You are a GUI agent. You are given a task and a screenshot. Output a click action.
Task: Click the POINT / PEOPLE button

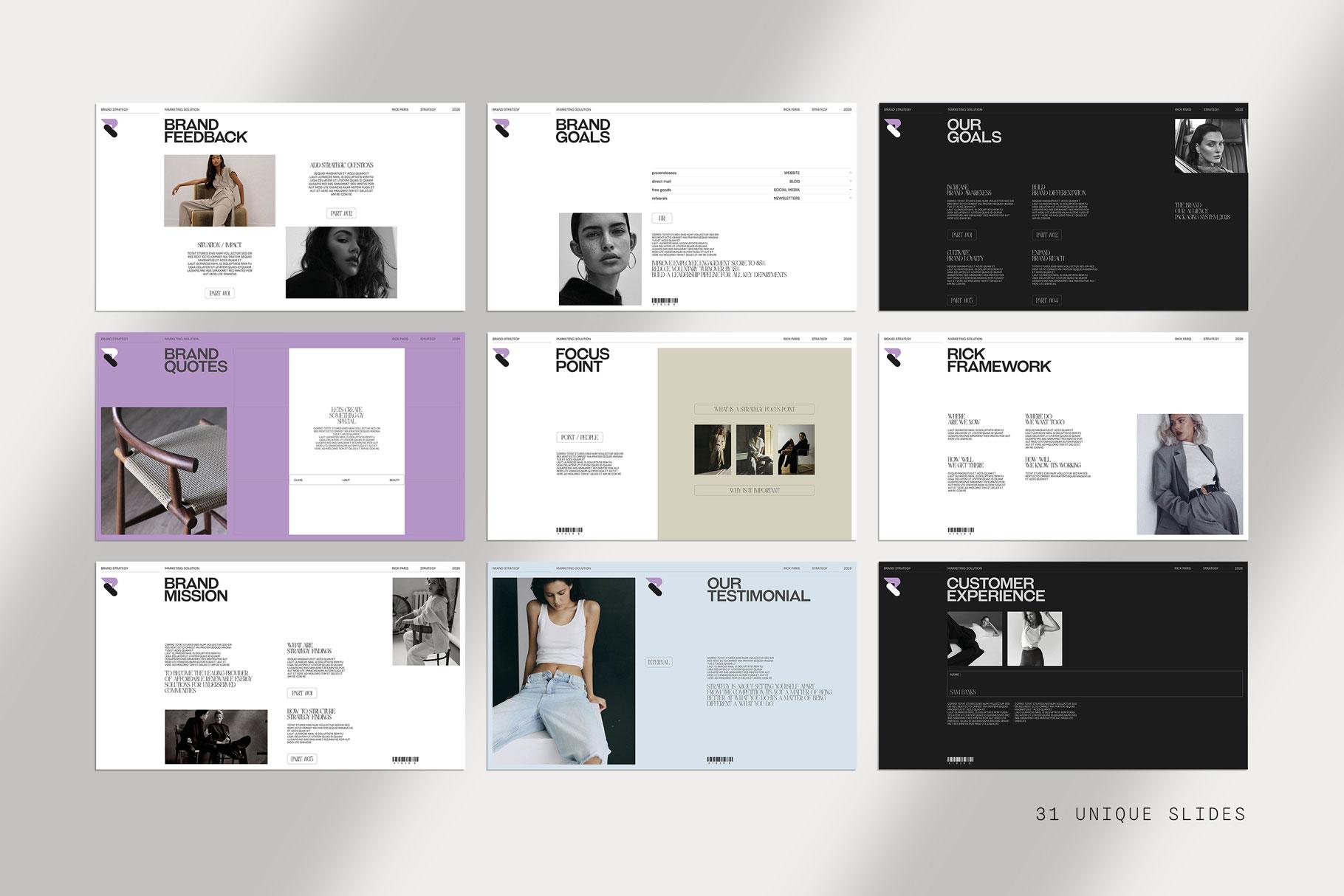[579, 438]
